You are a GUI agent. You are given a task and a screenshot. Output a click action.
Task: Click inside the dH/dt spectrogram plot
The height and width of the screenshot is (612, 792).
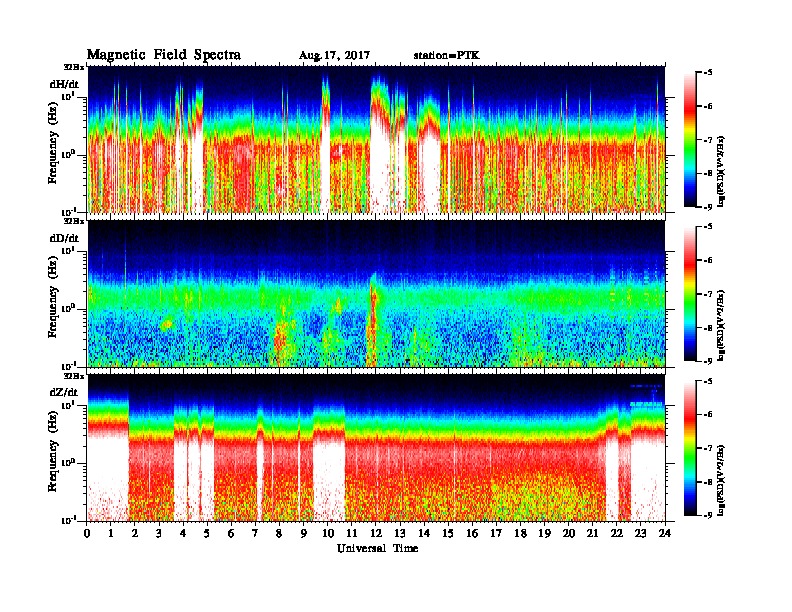[376, 139]
